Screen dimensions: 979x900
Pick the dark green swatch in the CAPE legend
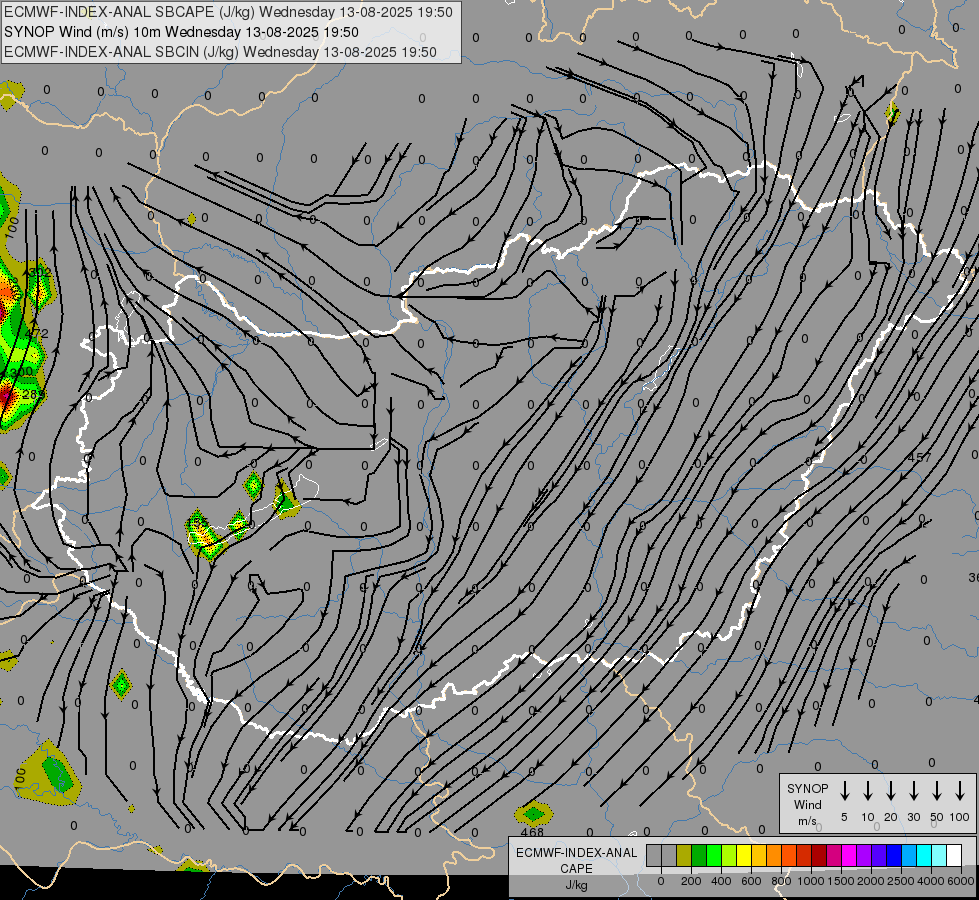pos(699,855)
